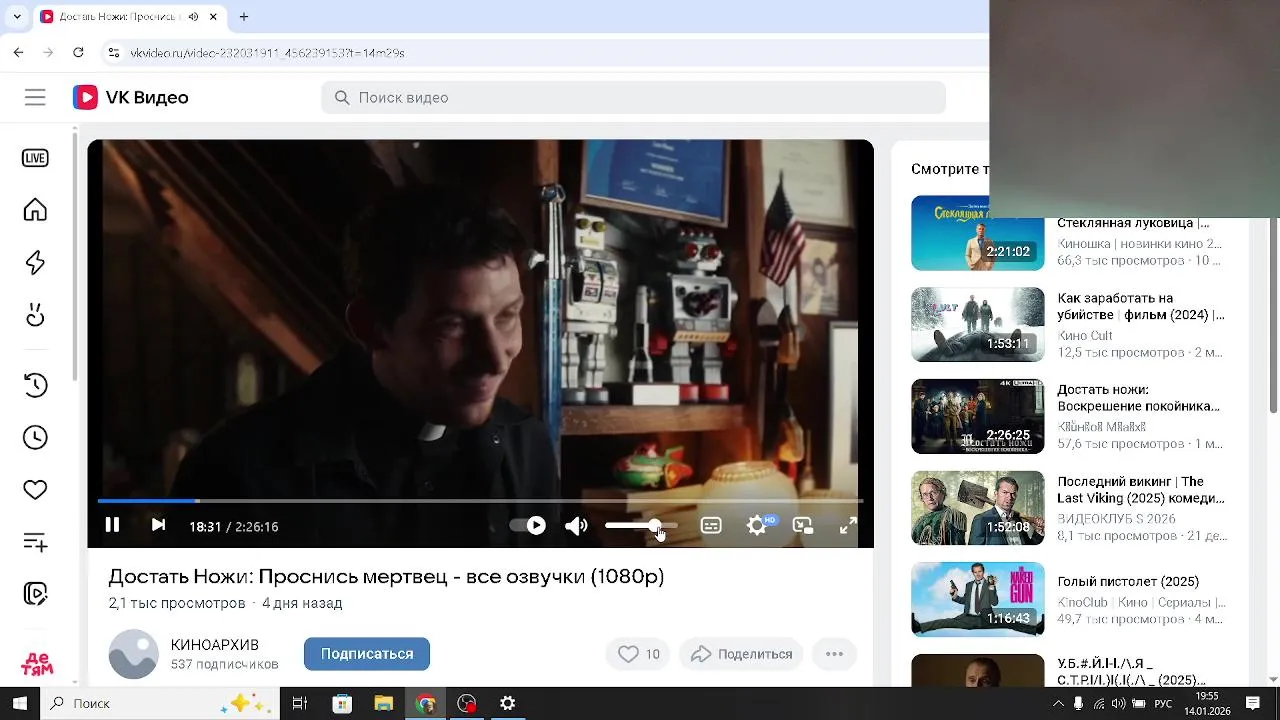This screenshot has height=720, width=1280.
Task: Open Последний викинг thumbnail with 1:52:08
Action: point(977,508)
